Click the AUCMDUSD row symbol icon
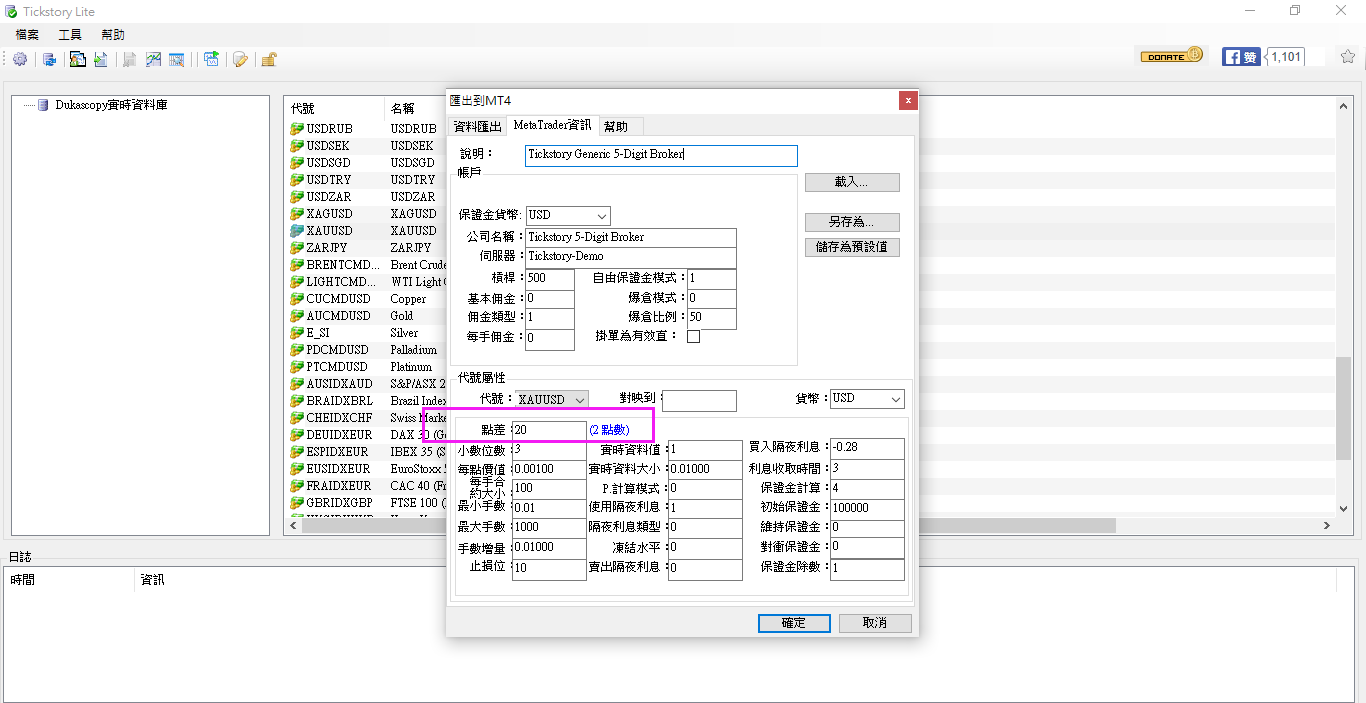The height and width of the screenshot is (703, 1366). [297, 316]
